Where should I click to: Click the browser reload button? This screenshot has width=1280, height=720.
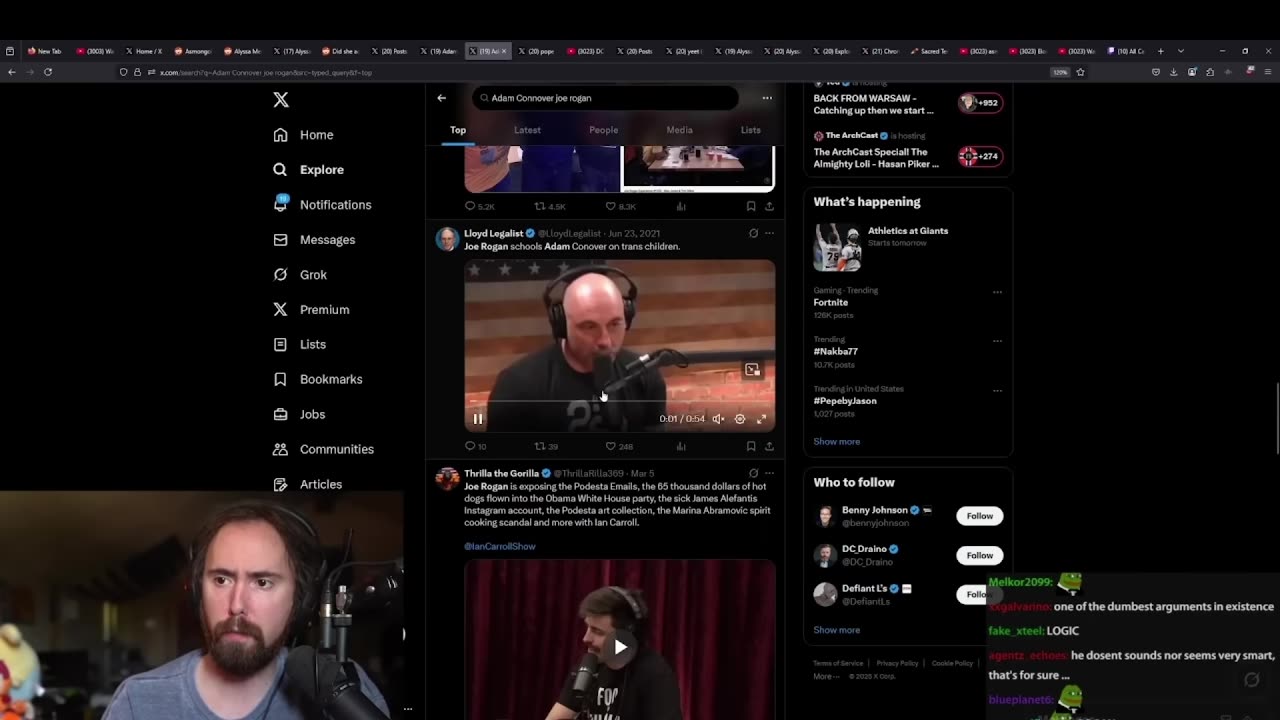(47, 72)
